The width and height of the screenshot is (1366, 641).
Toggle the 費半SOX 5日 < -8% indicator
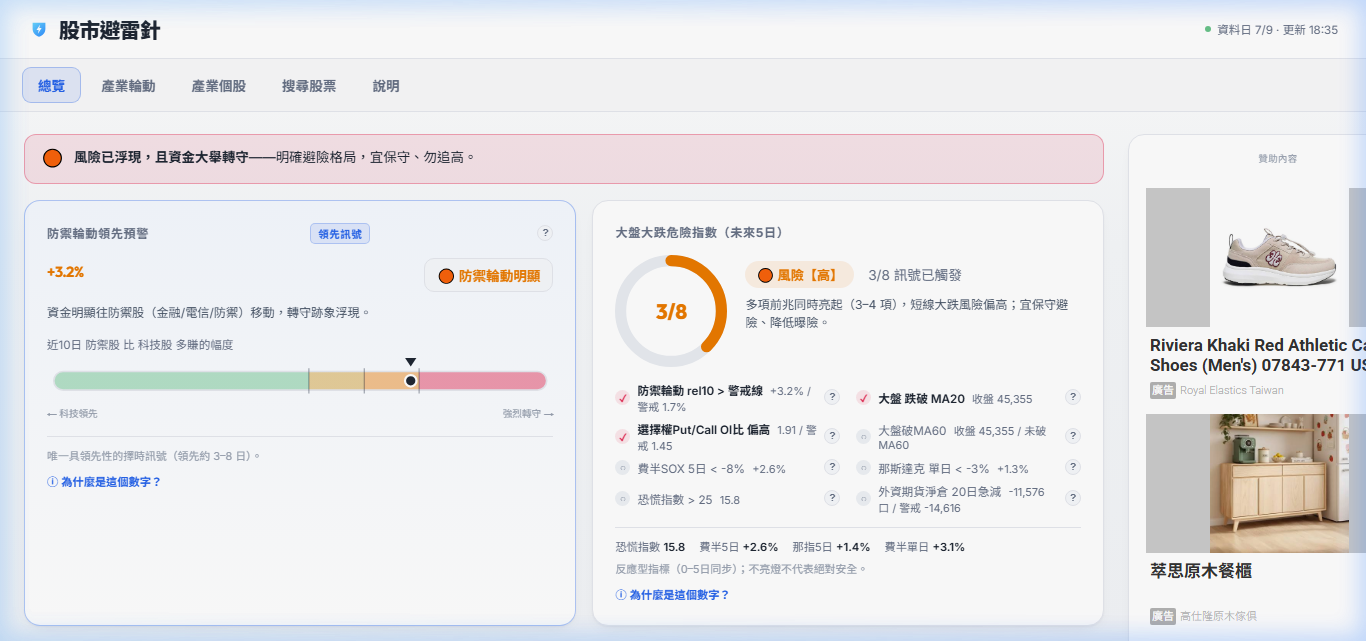click(622, 468)
